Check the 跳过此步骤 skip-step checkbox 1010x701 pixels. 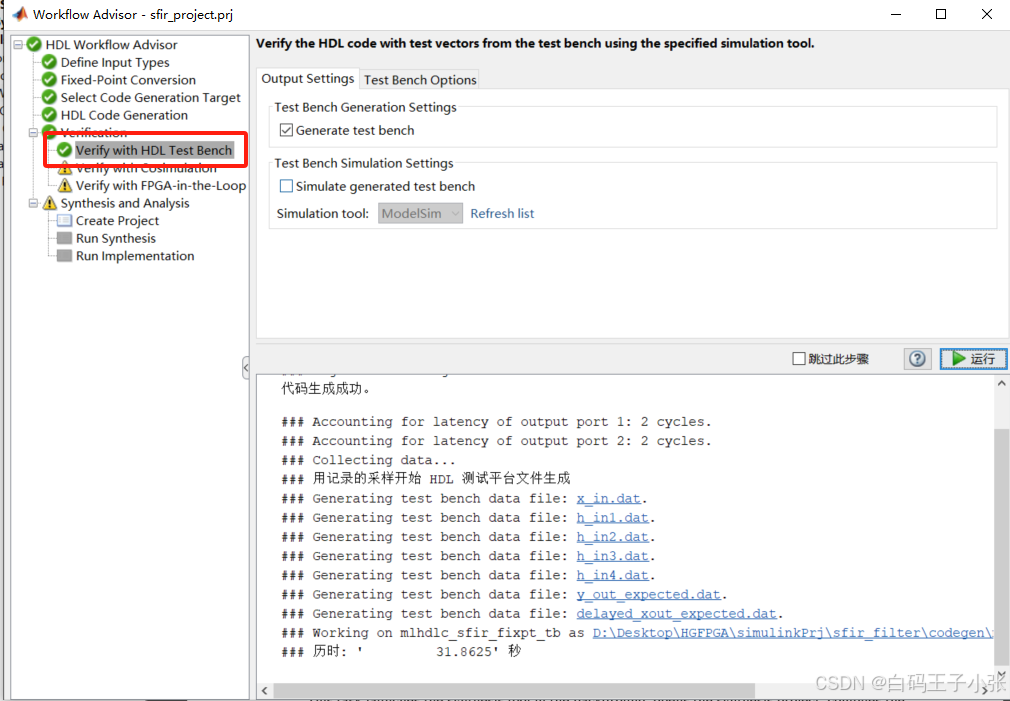click(799, 359)
